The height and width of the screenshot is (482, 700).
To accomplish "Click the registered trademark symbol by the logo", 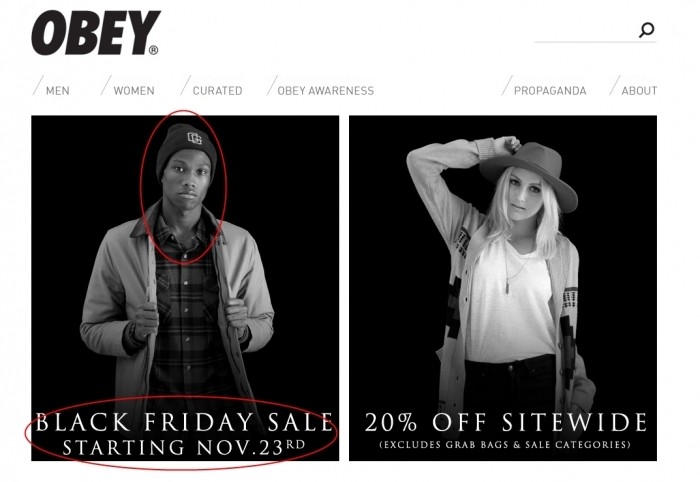I will click(x=153, y=50).
